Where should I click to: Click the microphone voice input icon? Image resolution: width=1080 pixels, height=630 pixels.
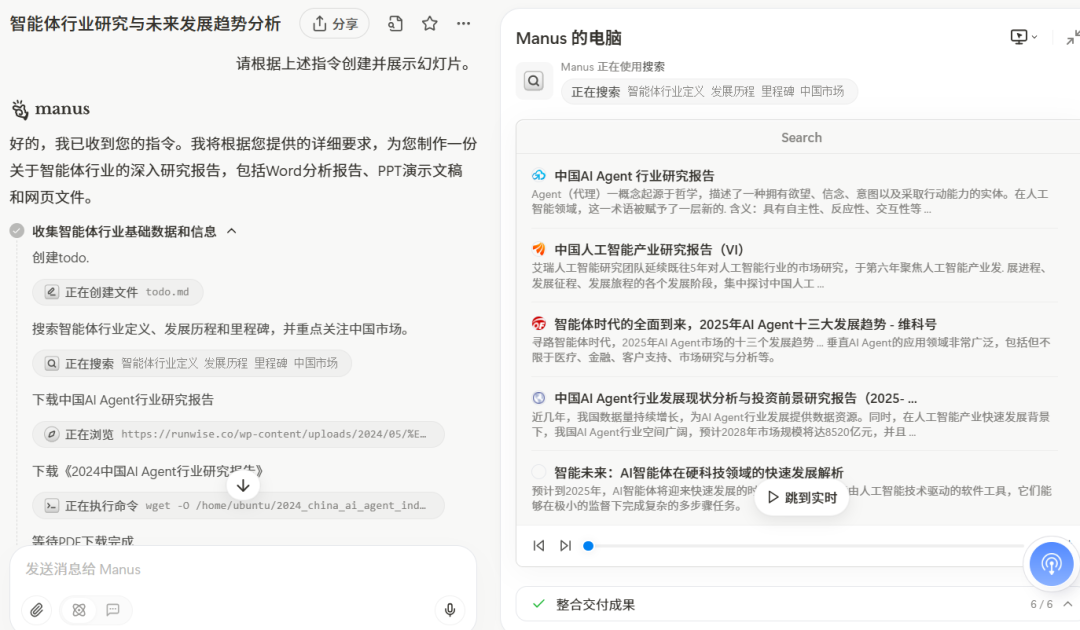point(450,610)
